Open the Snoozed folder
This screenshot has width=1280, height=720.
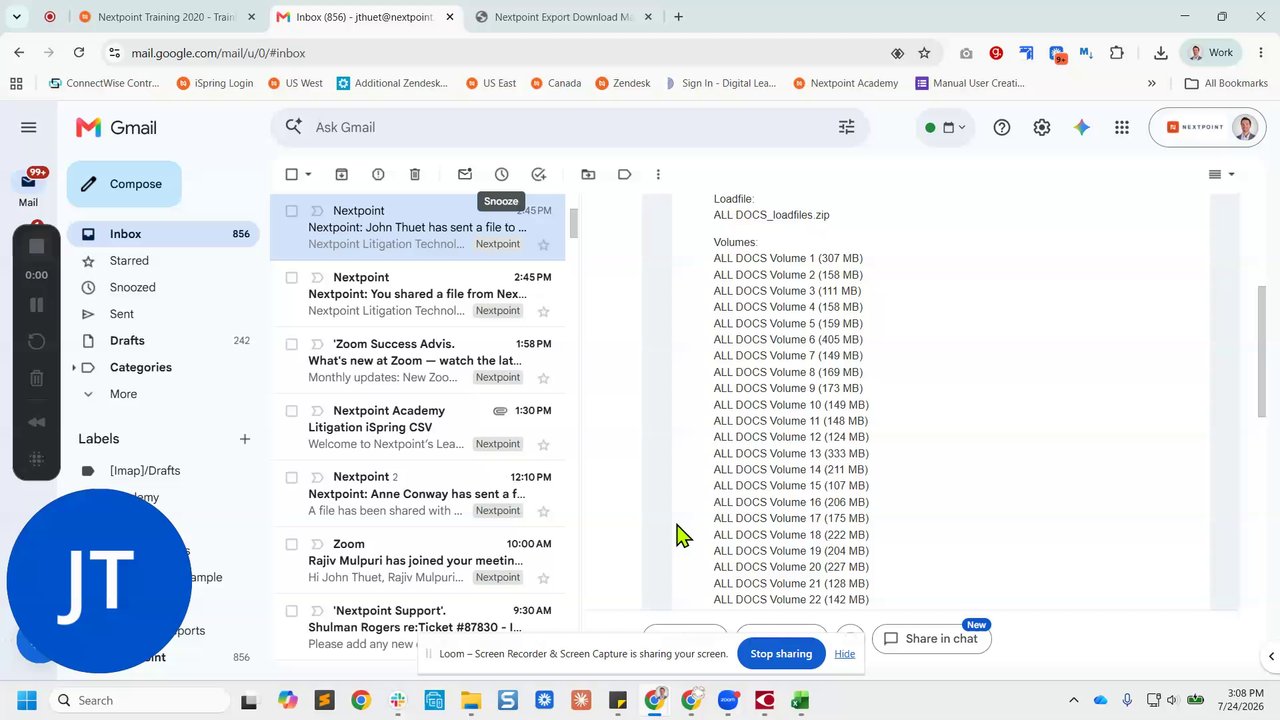point(164,288)
